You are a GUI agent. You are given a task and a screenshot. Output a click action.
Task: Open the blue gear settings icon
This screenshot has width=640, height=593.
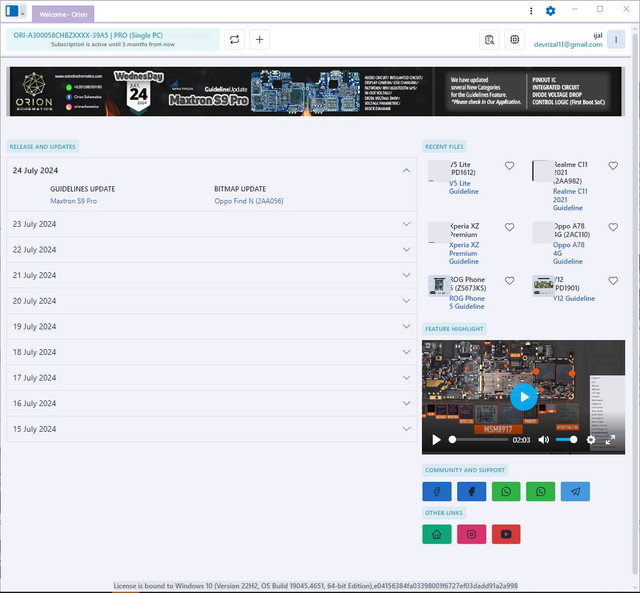(x=550, y=11)
